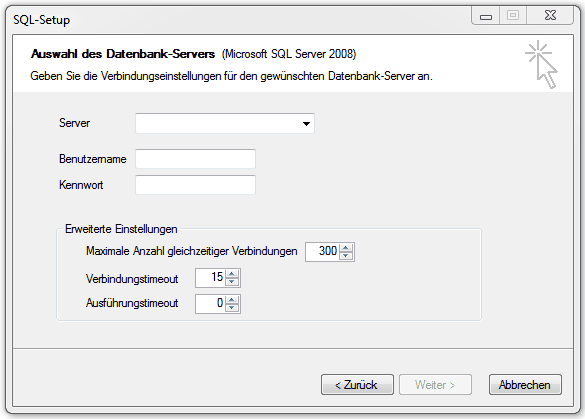585x419 pixels.
Task: Increase maximum simultaneous connections value
Action: (346, 248)
